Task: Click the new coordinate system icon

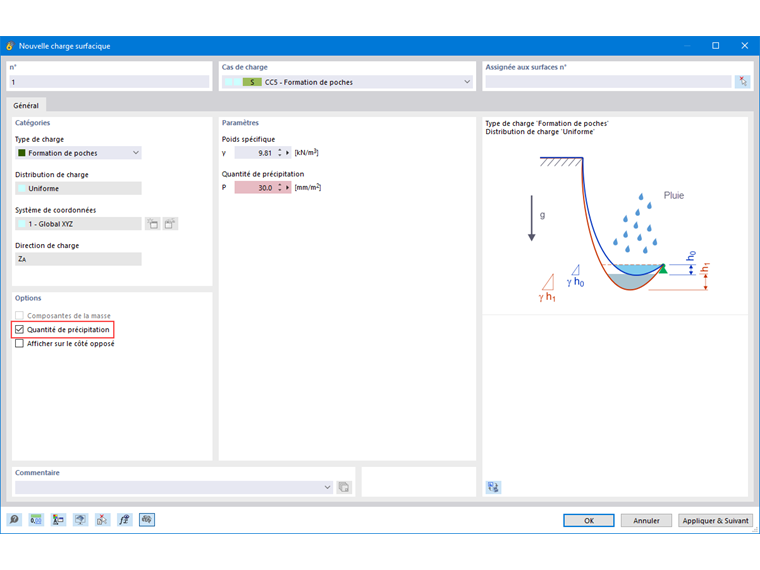Action: (153, 223)
